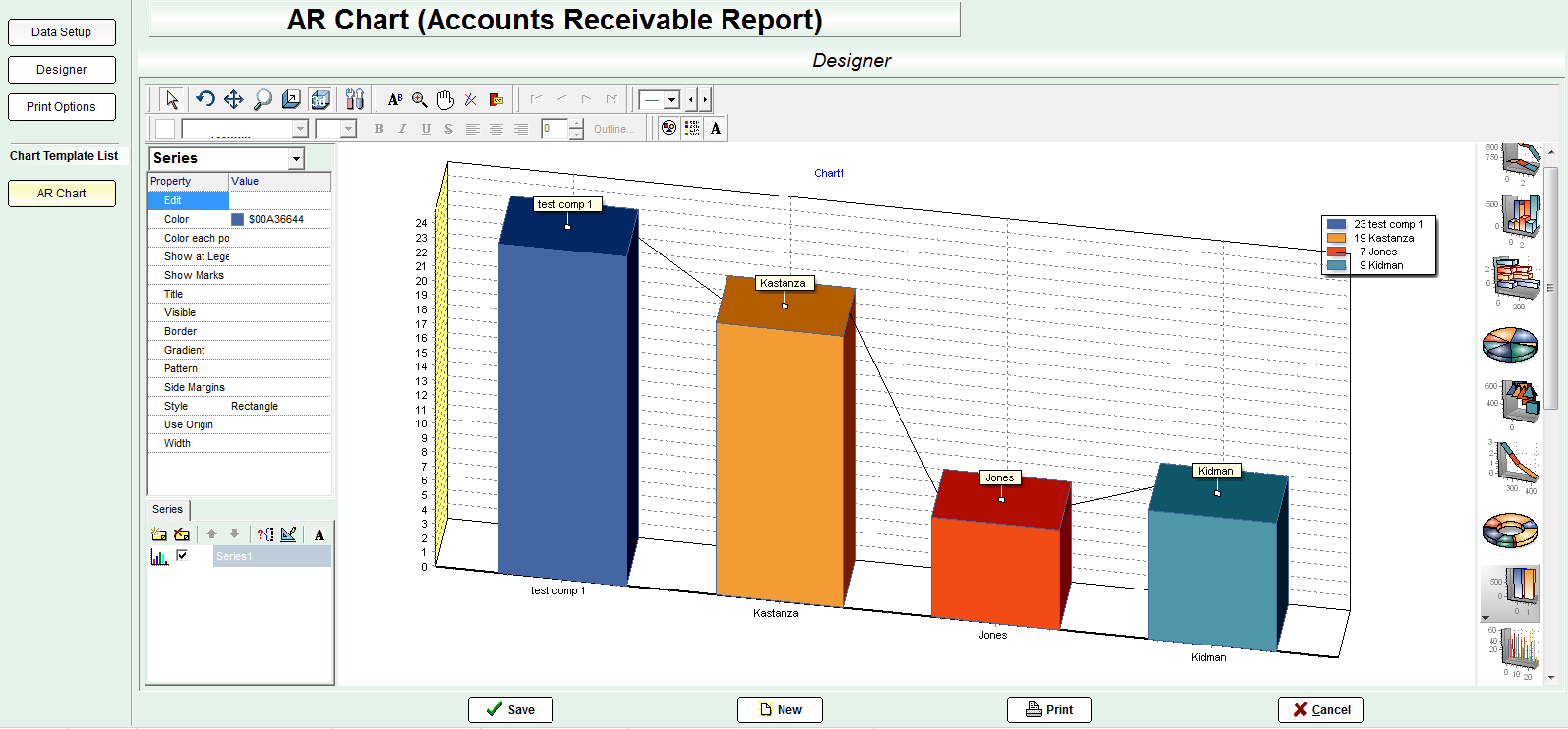
Task: Click the magnifier with red plus icon
Action: (x=420, y=99)
